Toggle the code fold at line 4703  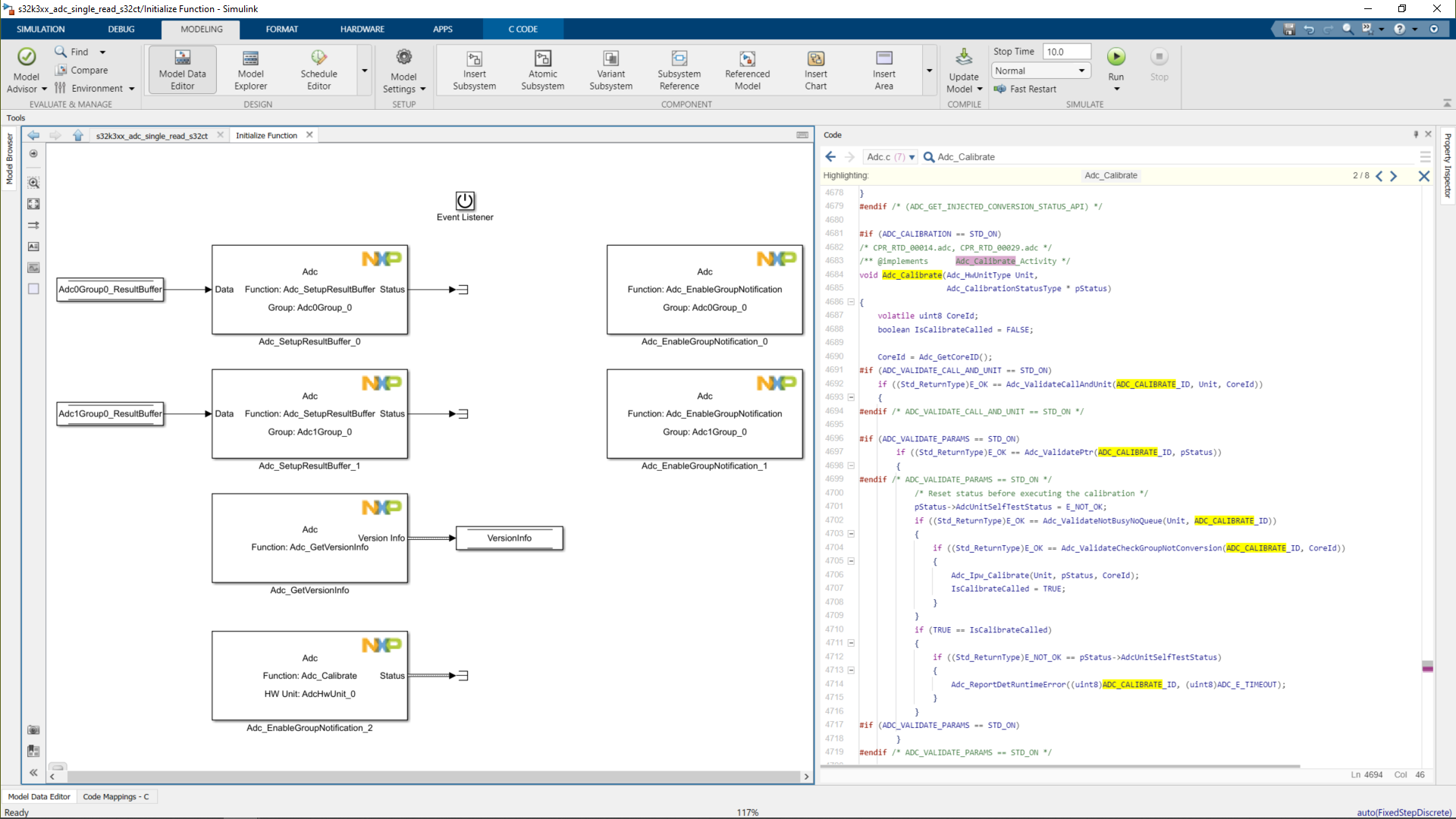pos(851,534)
